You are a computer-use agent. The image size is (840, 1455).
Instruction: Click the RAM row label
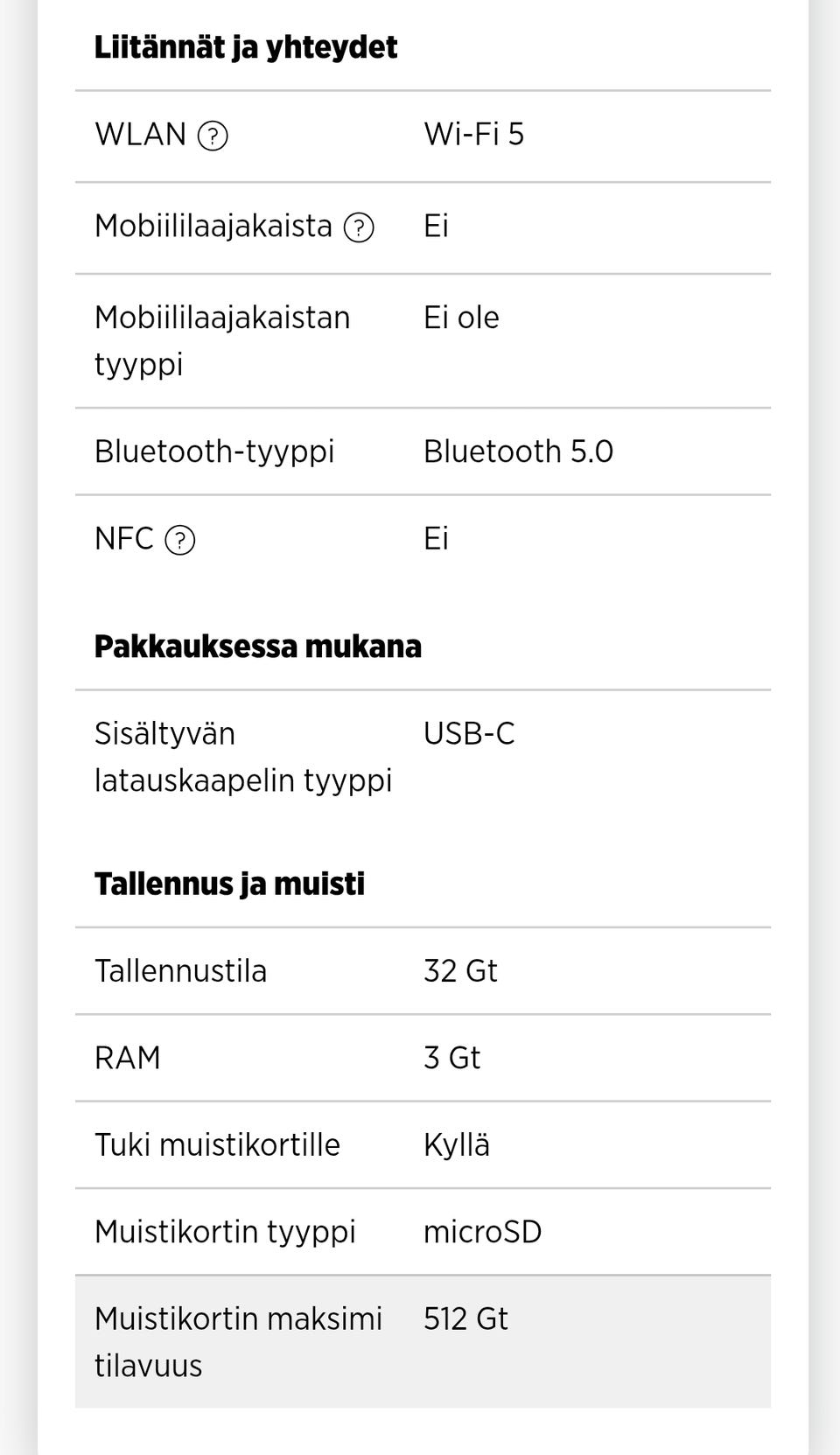[128, 1058]
